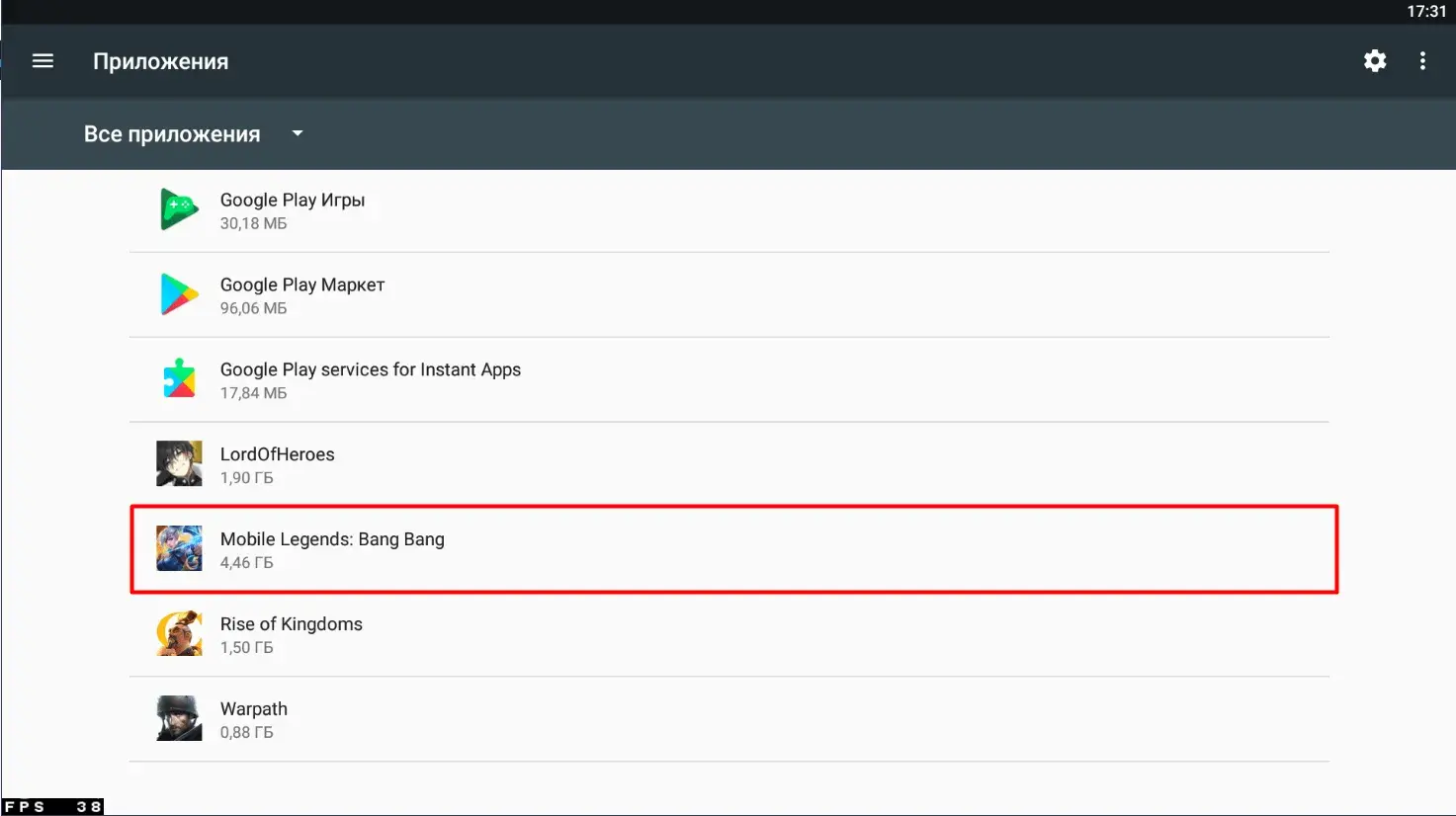The image size is (1456, 816).
Task: Open Google Play Игры app details
Action: click(729, 210)
